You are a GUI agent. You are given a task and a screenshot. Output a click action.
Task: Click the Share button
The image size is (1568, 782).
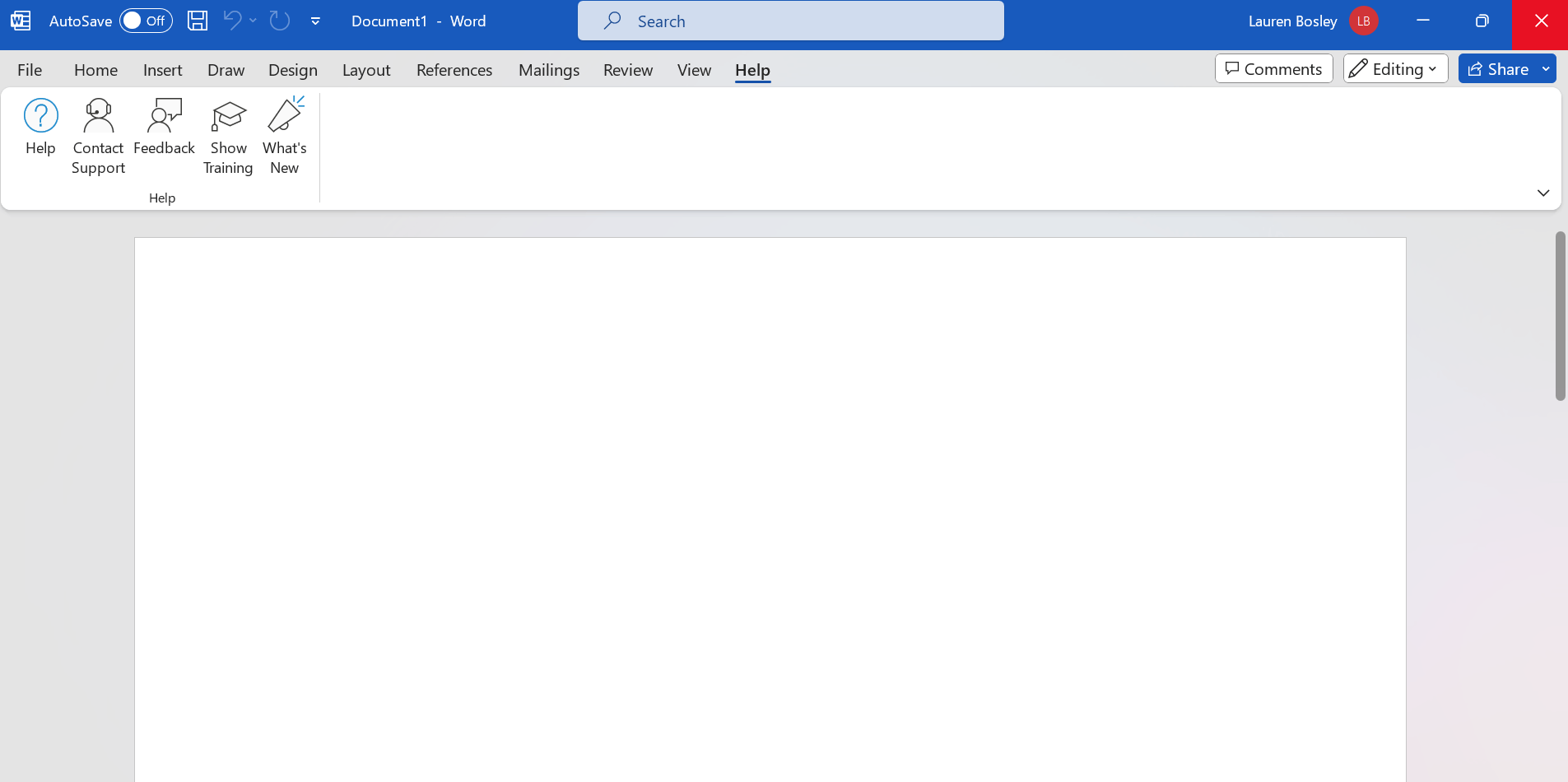[1498, 69]
